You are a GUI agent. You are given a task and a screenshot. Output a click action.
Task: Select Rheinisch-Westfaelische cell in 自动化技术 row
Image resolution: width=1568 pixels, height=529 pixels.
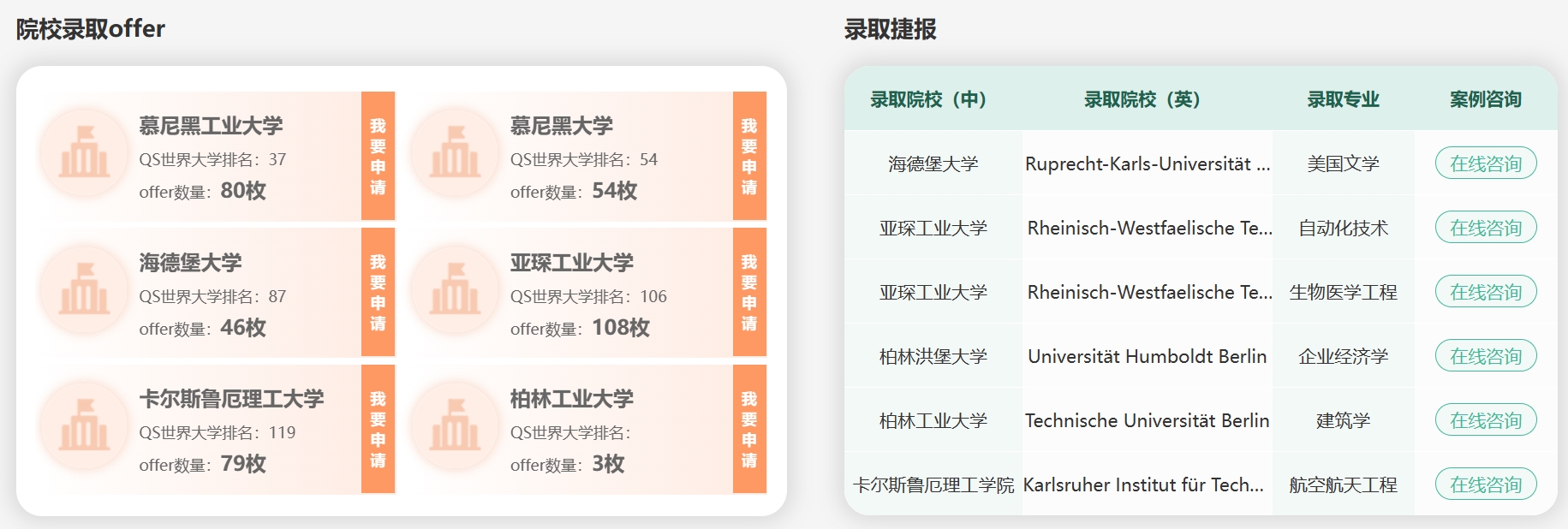coord(1149,228)
